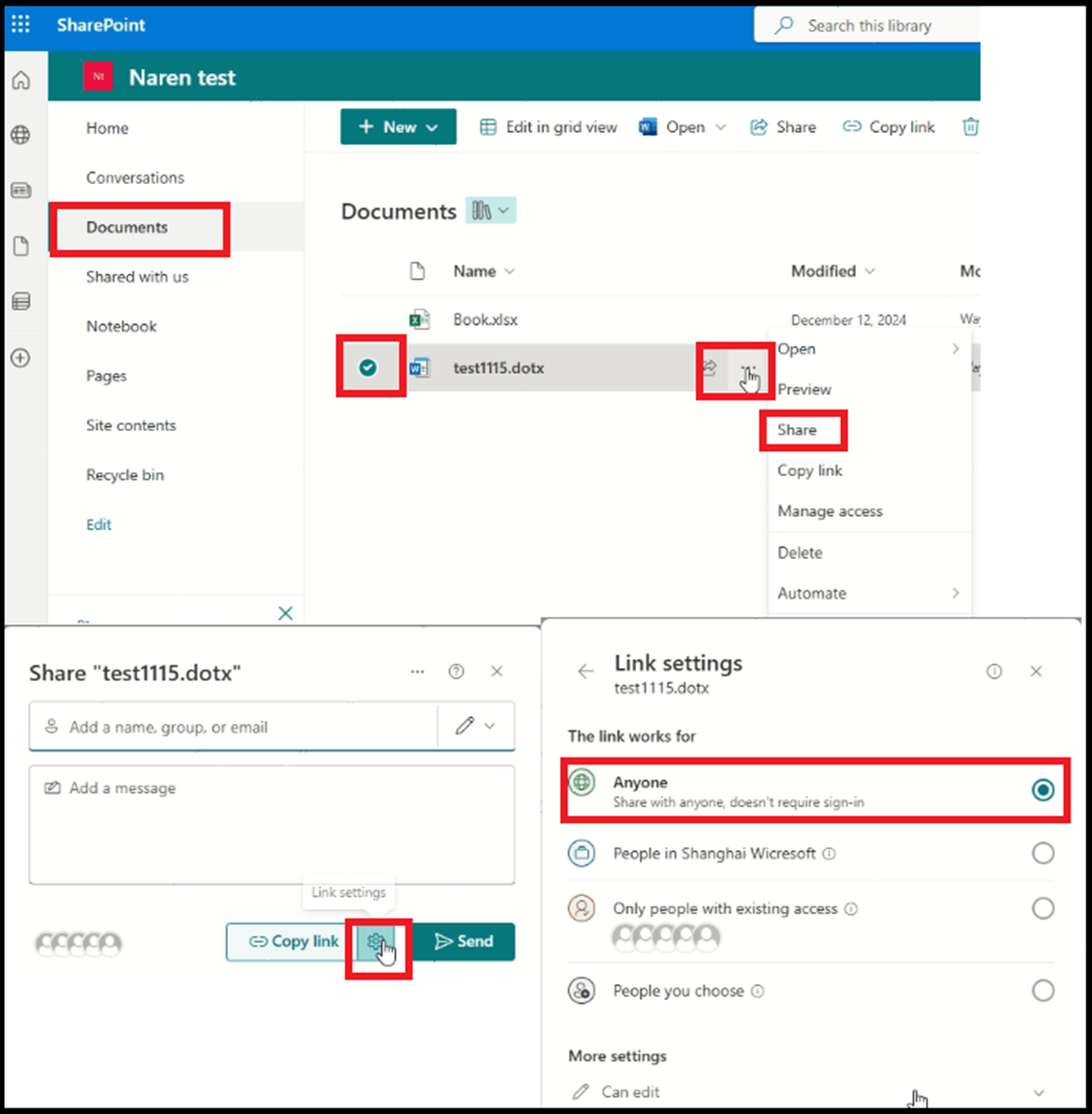This screenshot has width=1092, height=1114.
Task: Open the globe sites icon in left rail
Action: [x=21, y=135]
